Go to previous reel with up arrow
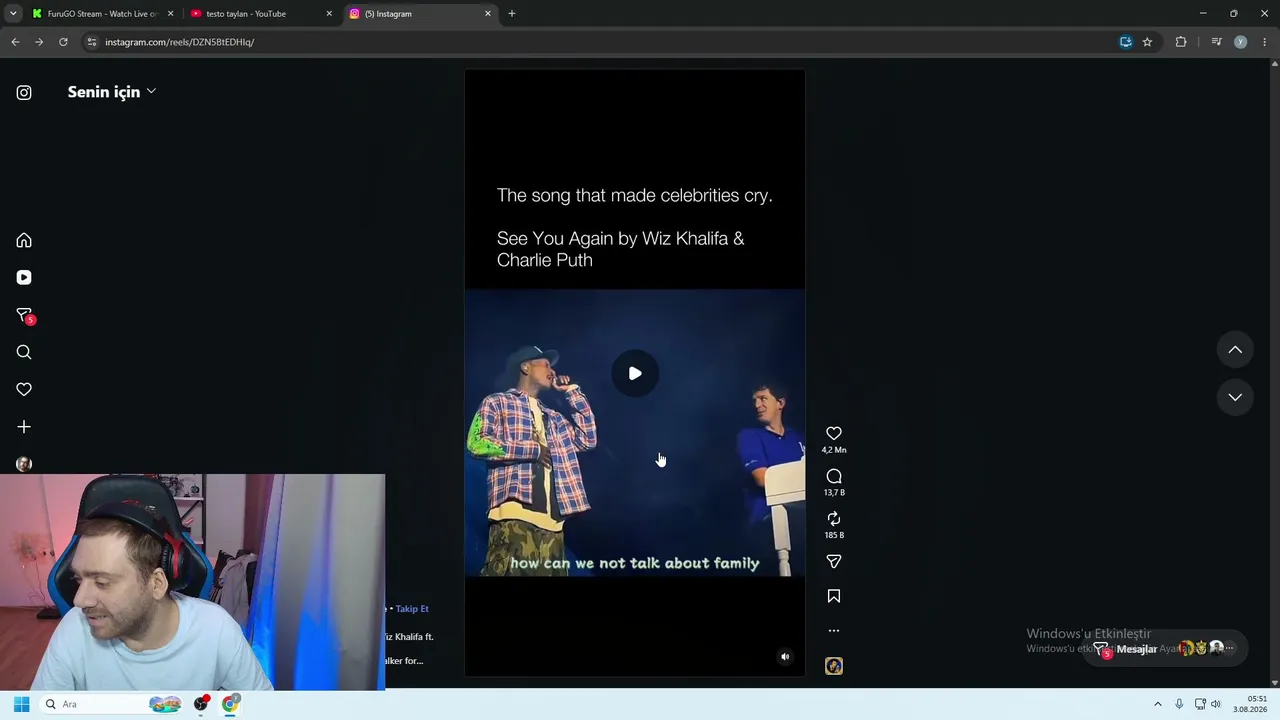This screenshot has height=720, width=1280. tap(1235, 350)
